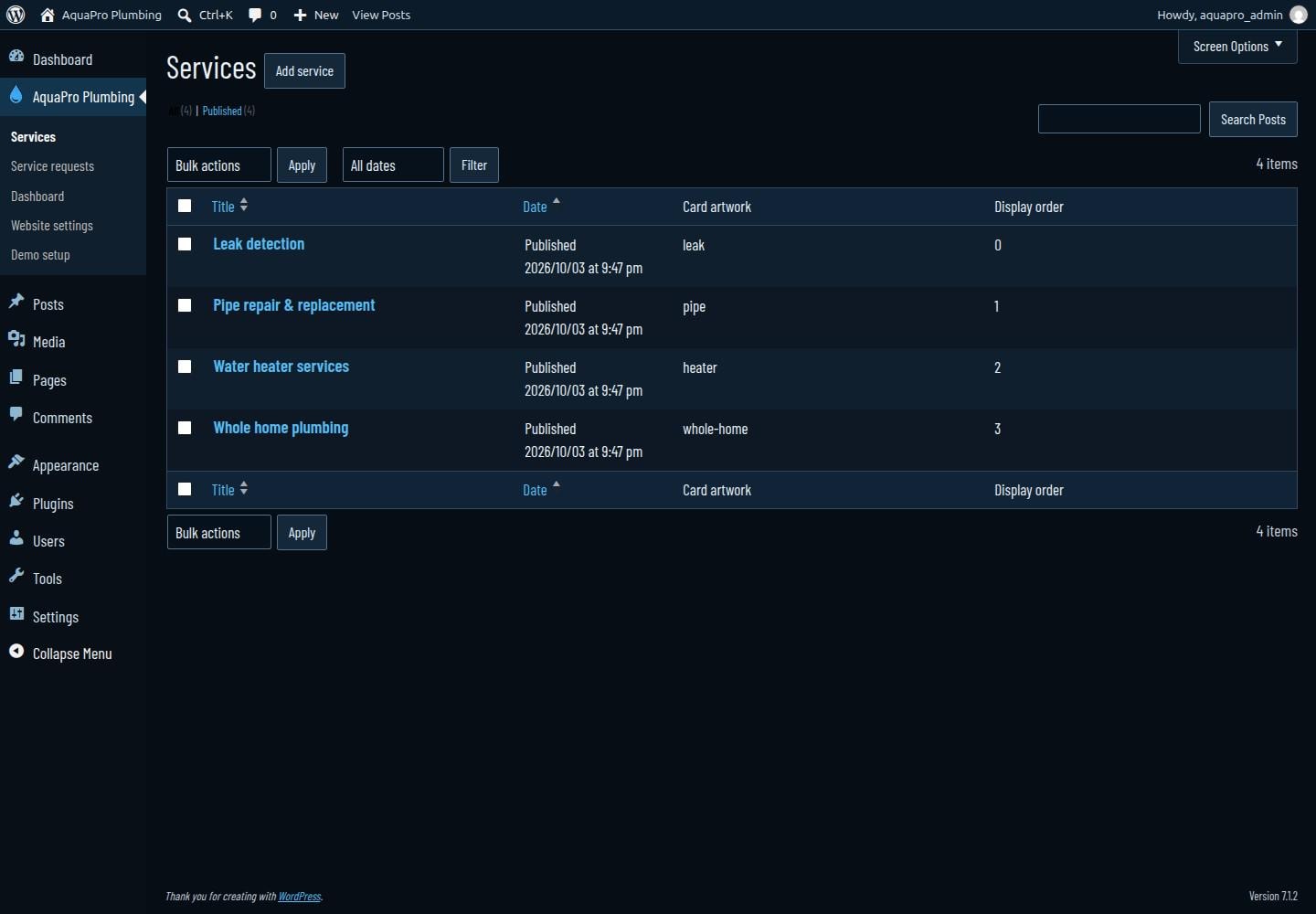Open Website settings submenu item

click(52, 226)
